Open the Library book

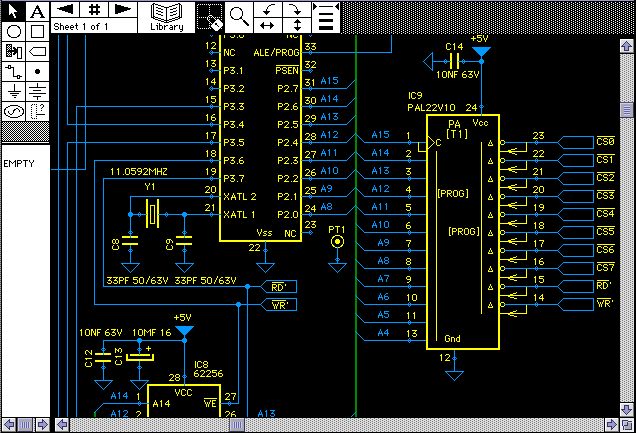point(167,15)
